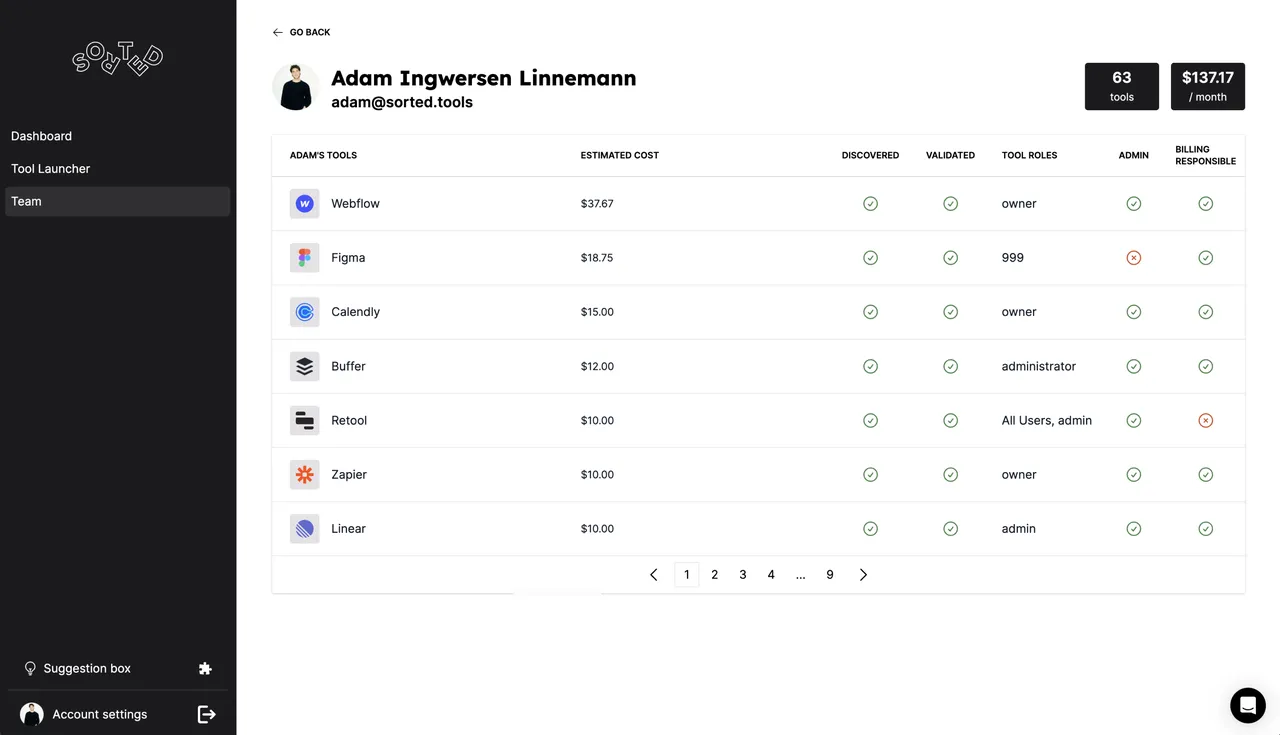Click Calendly's Admin check icon
1280x735 pixels.
click(1134, 312)
